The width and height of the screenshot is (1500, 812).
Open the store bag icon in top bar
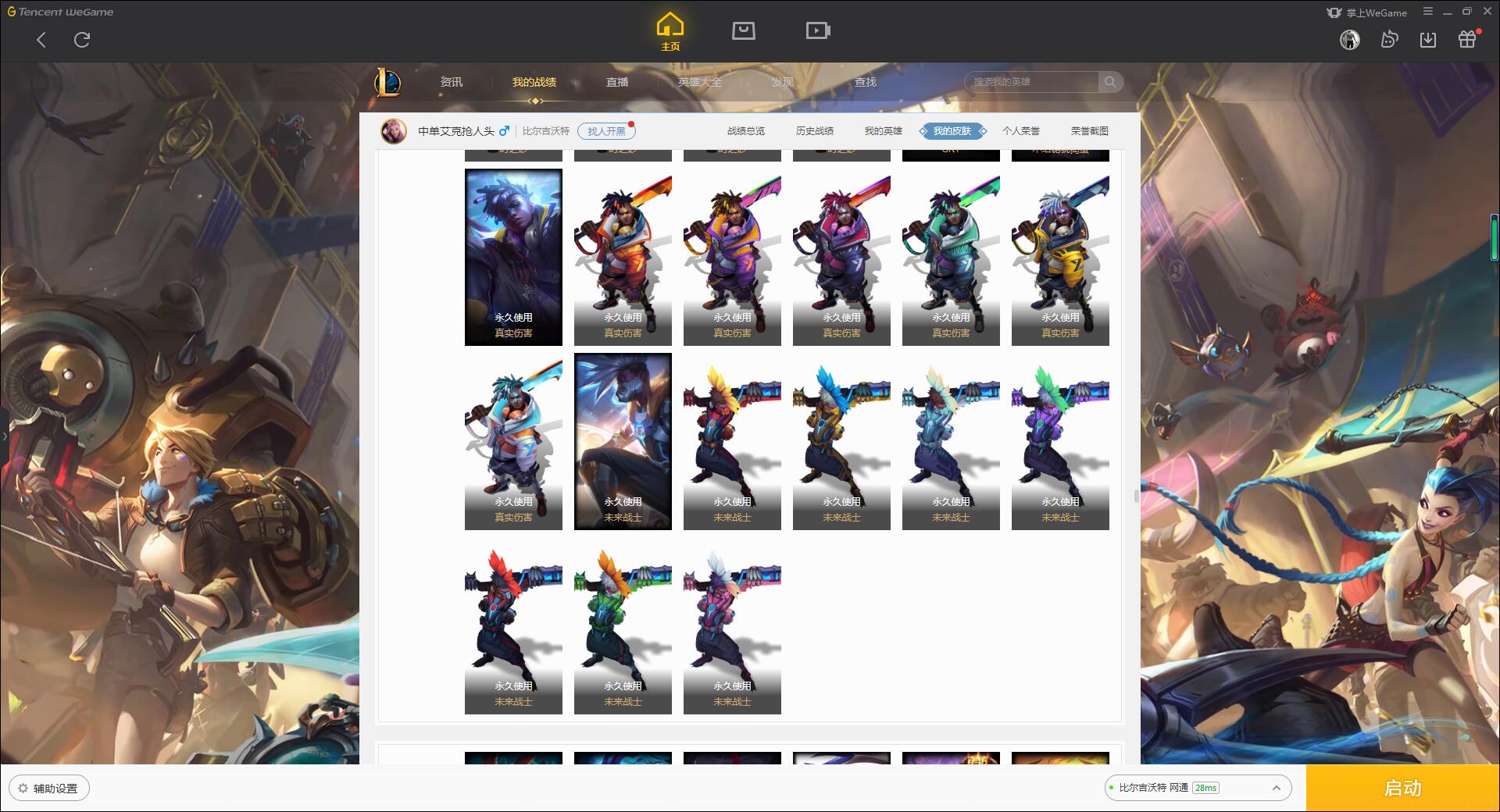(743, 30)
